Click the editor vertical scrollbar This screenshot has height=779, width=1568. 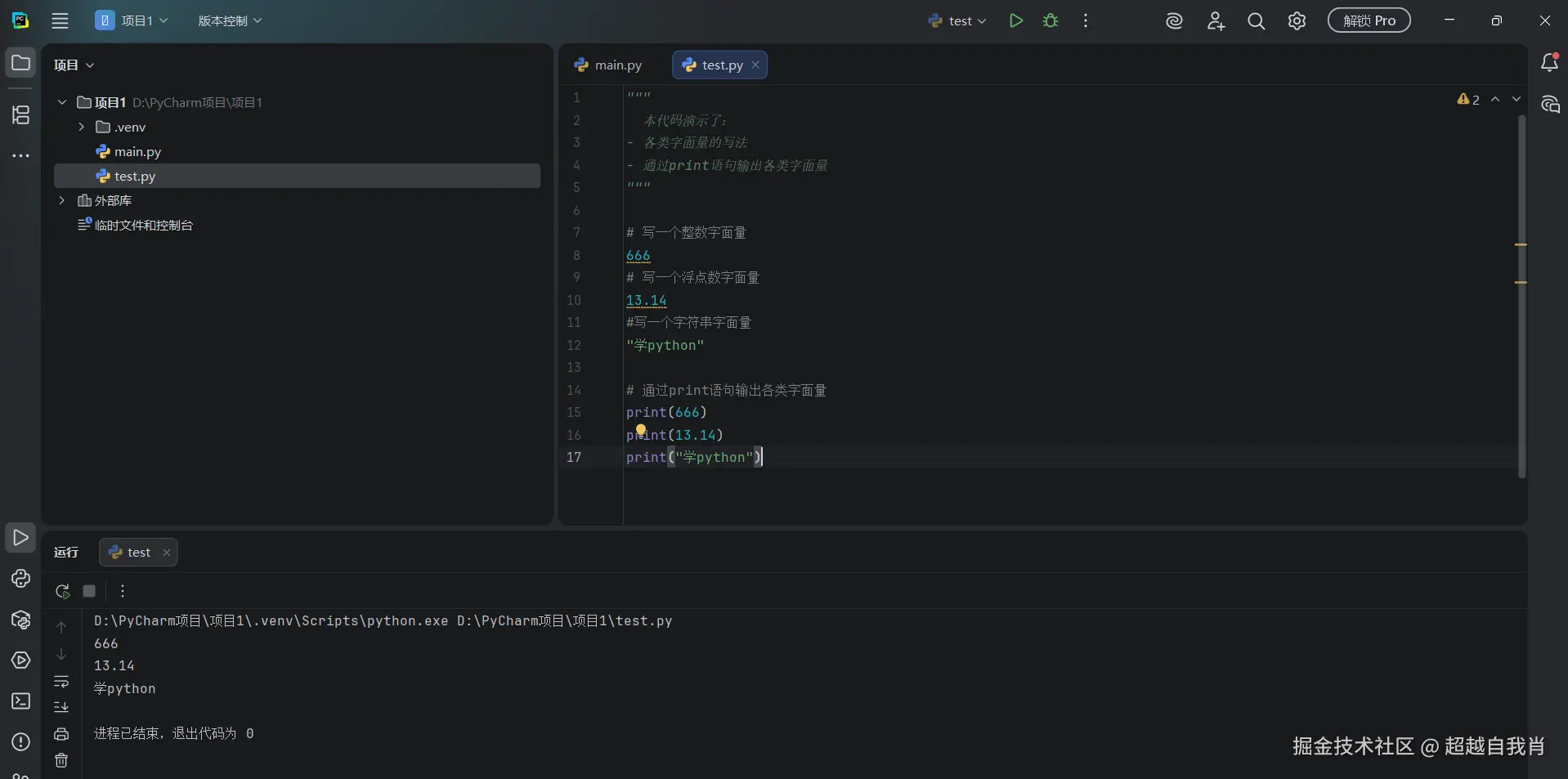click(1521, 296)
